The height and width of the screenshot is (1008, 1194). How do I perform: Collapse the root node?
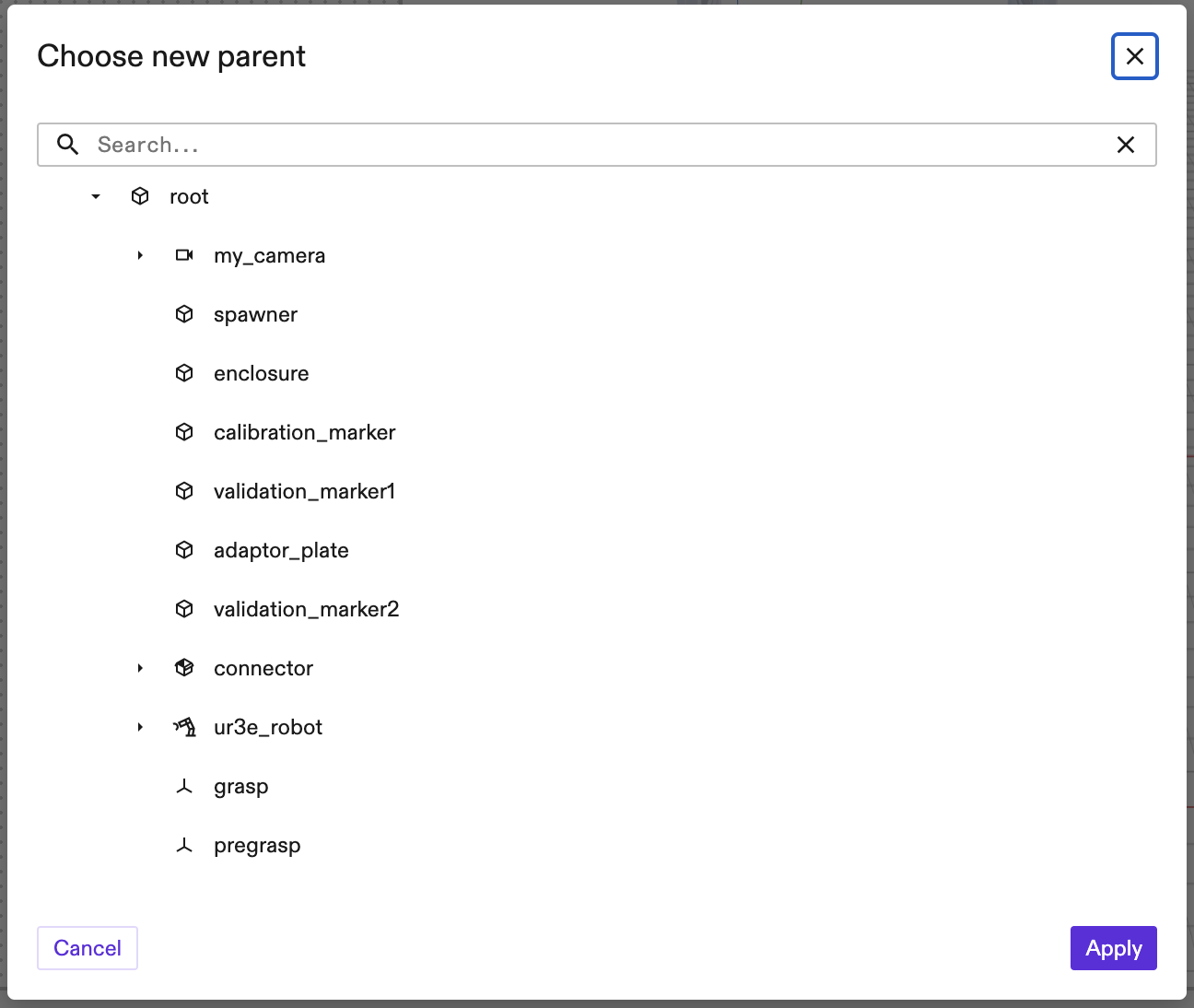(95, 196)
